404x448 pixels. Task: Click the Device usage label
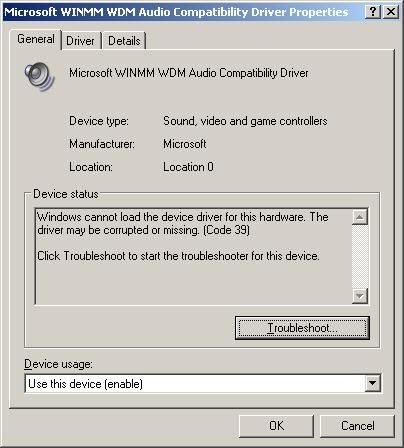(58, 364)
